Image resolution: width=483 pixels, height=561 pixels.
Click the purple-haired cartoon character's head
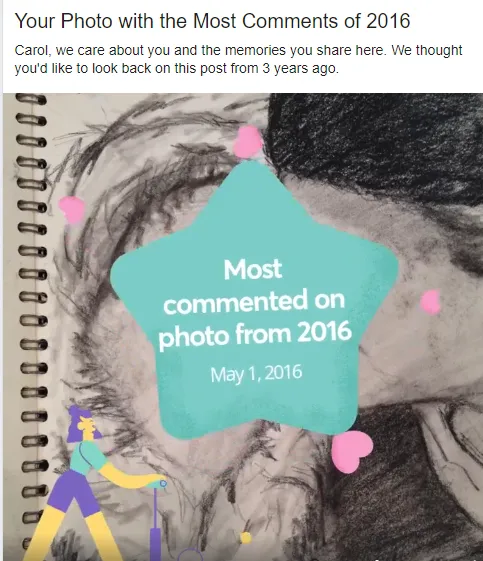click(83, 424)
